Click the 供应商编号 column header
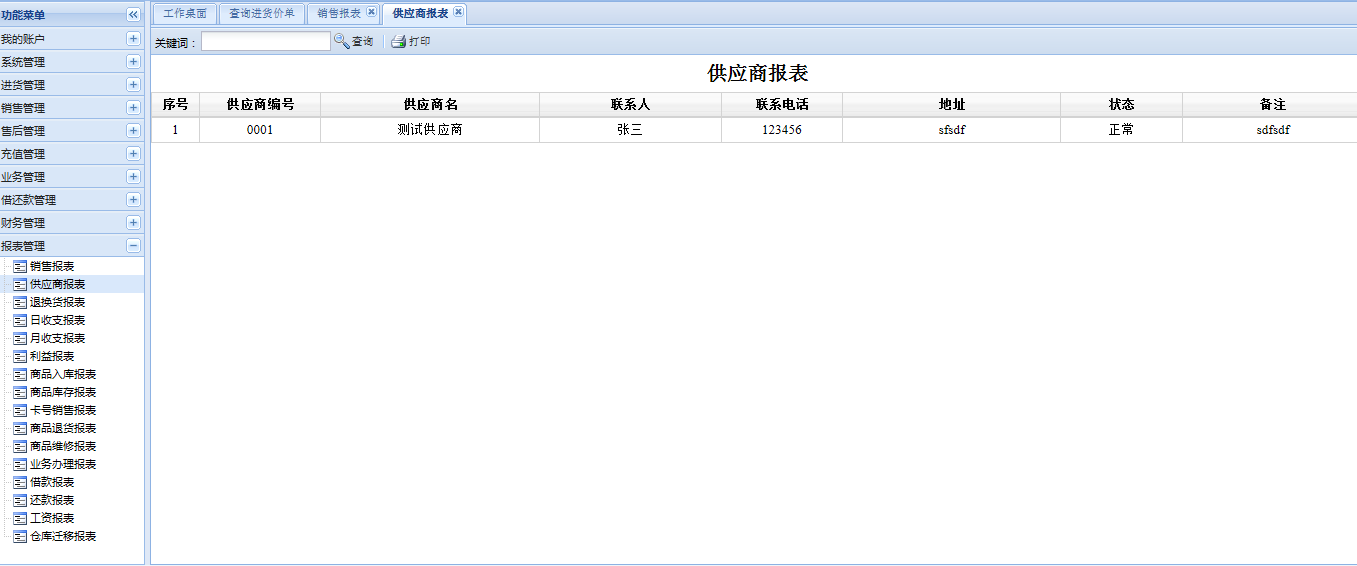The height and width of the screenshot is (566, 1357). 260,105
